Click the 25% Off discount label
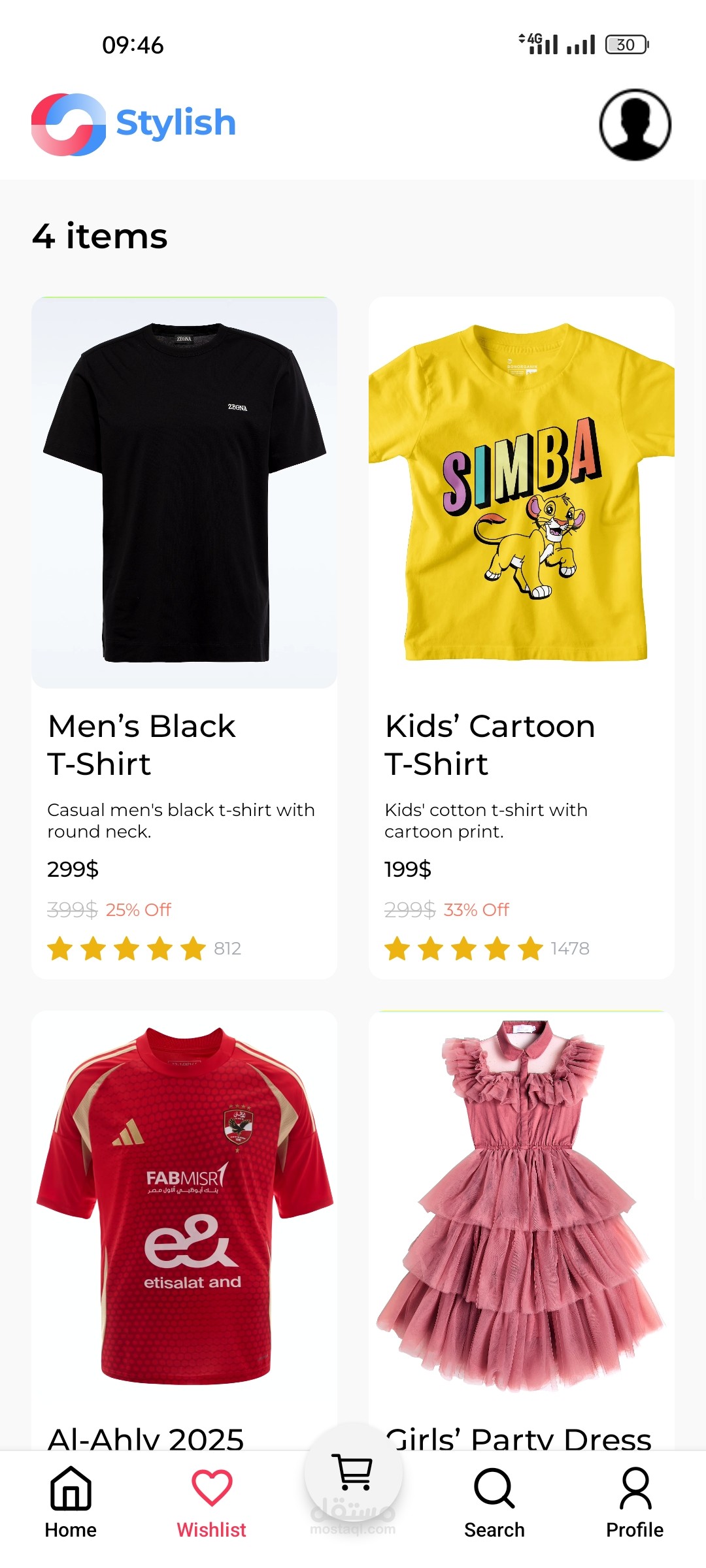The height and width of the screenshot is (1568, 706). click(138, 909)
